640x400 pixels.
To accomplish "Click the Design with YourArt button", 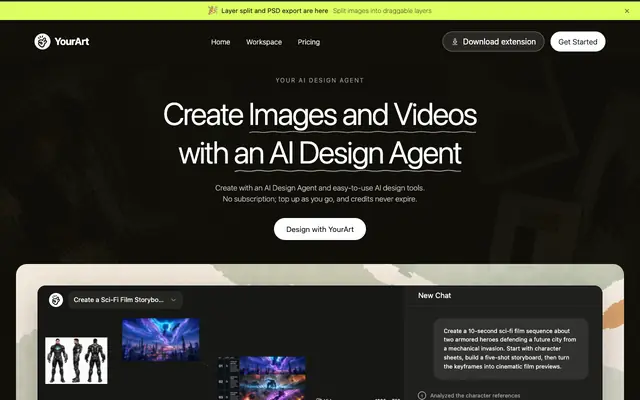I will [x=320, y=229].
